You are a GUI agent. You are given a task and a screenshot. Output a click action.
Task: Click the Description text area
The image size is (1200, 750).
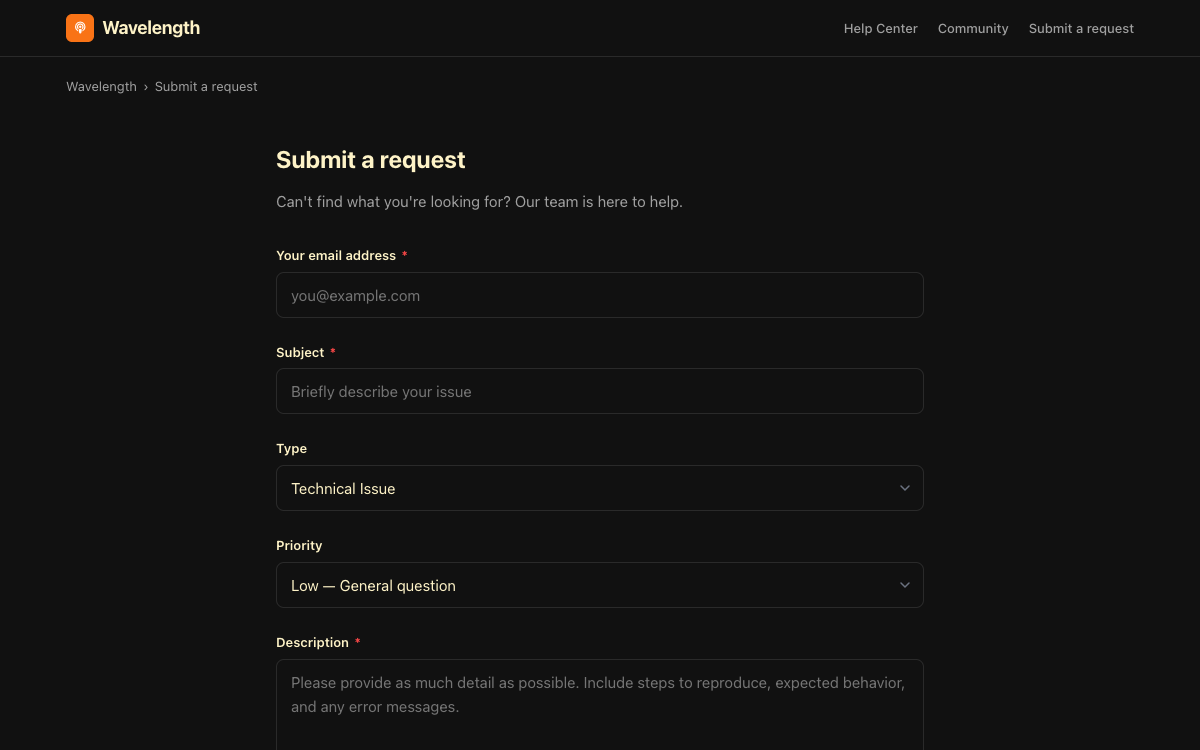[600, 705]
